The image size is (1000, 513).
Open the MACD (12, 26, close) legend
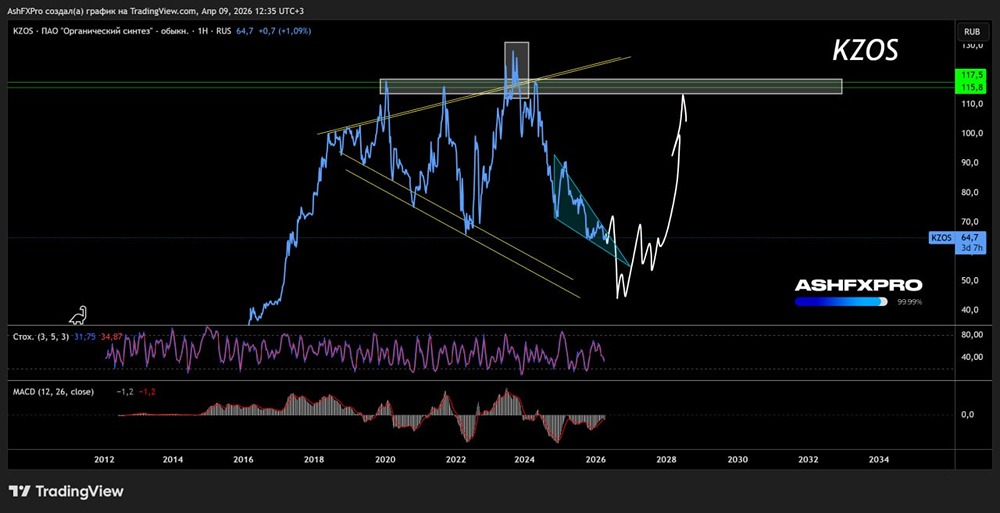point(54,392)
